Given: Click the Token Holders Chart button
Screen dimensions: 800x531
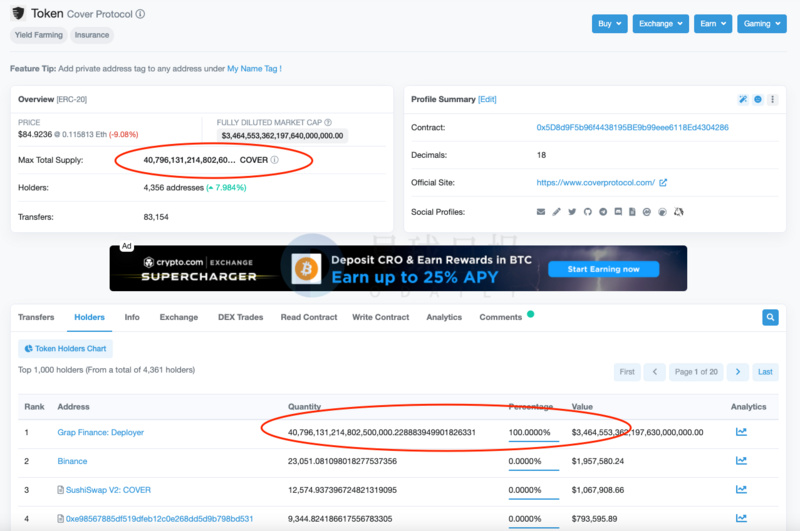Looking at the screenshot, I should [x=65, y=349].
